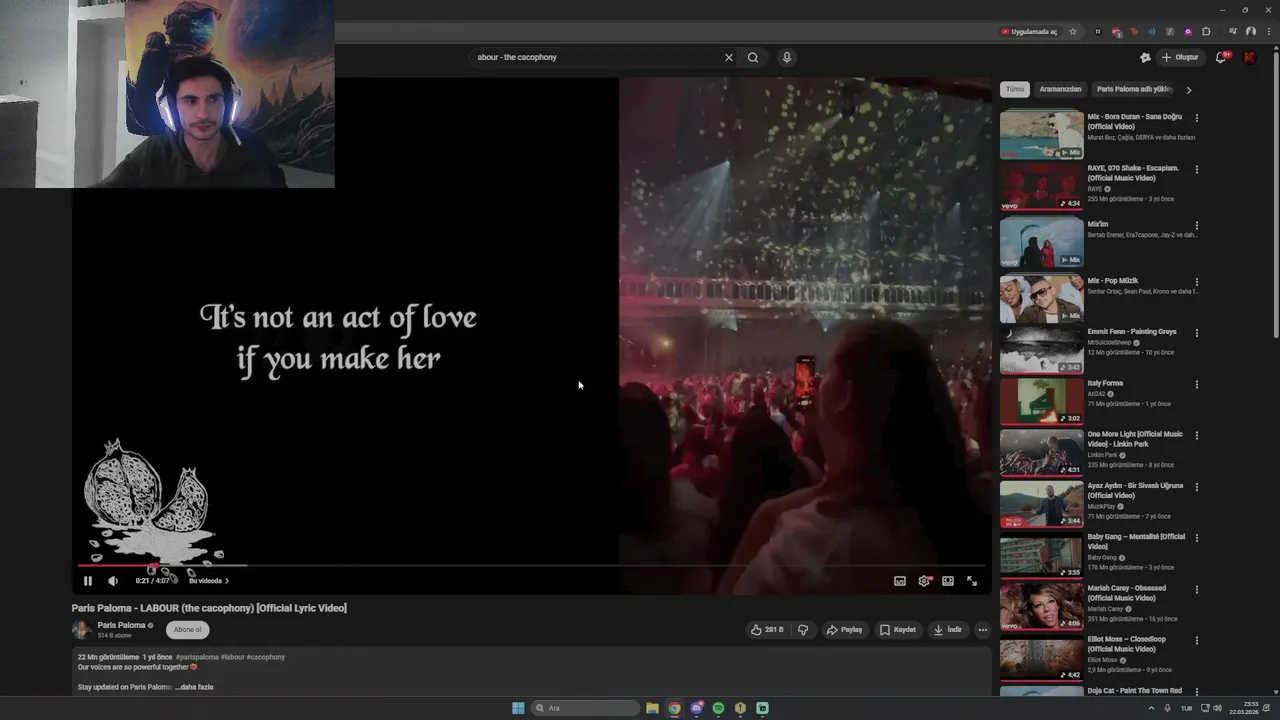Clear the search box with the X

[x=728, y=57]
